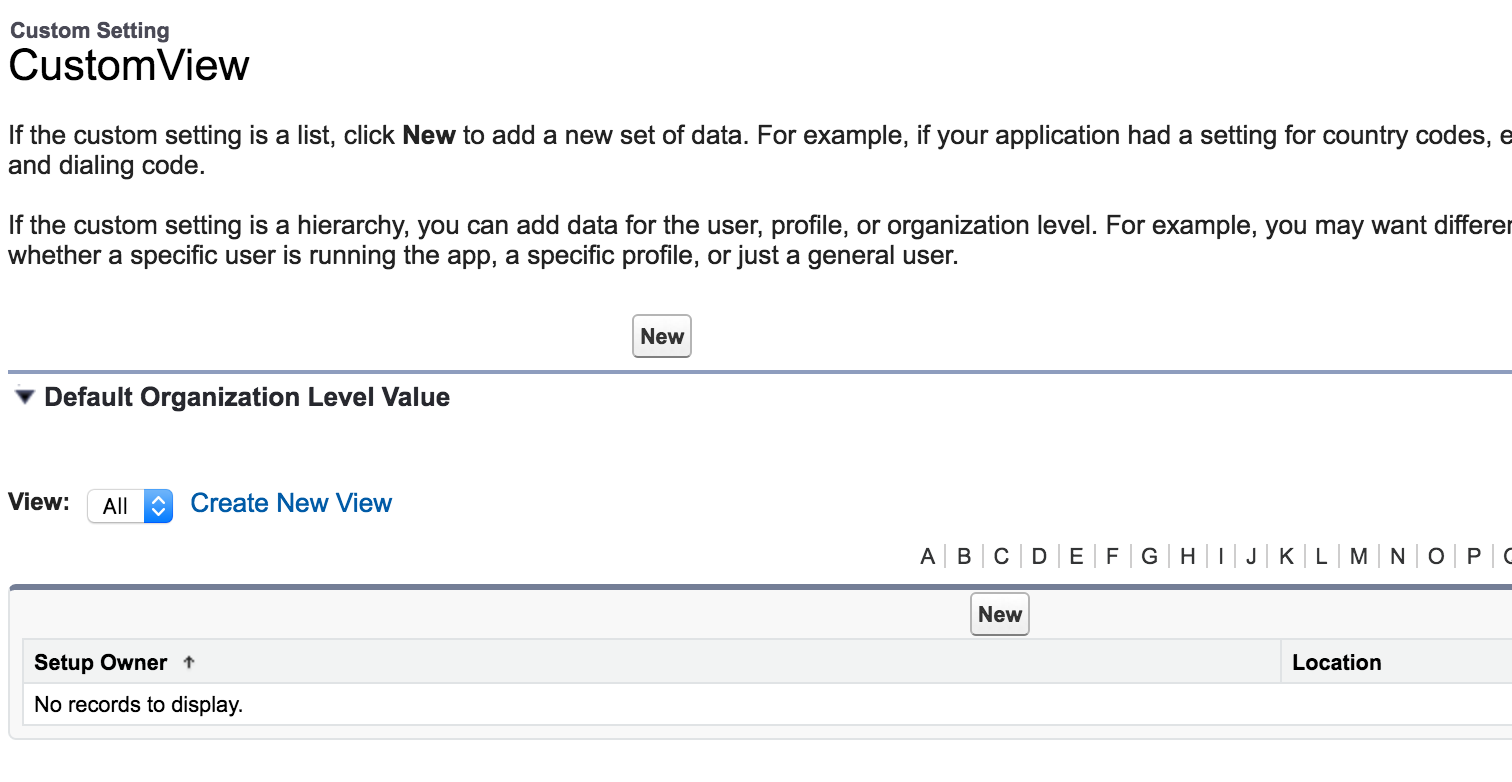Filter records by letter B

(x=964, y=556)
